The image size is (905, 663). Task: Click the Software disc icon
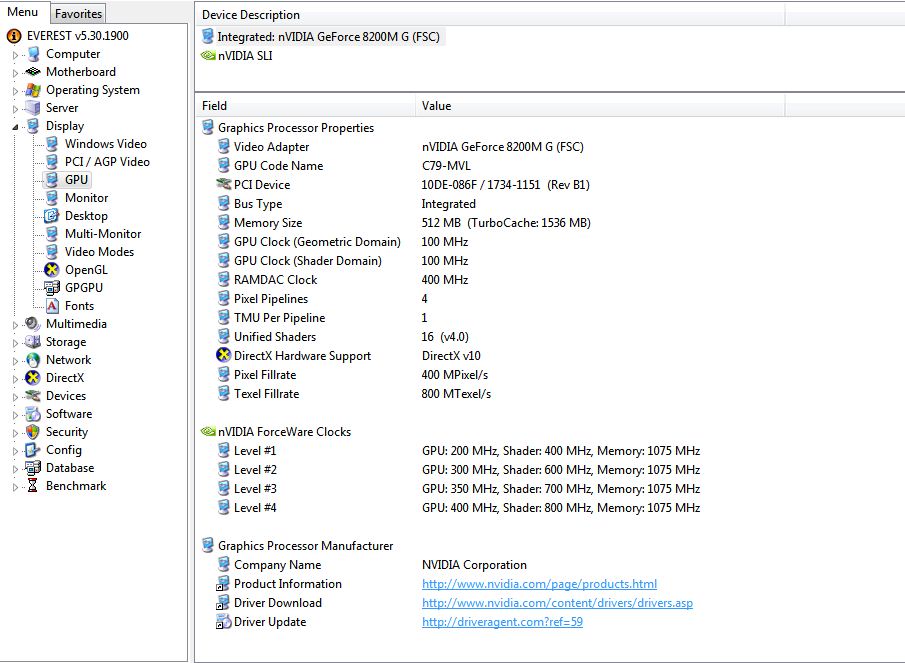(x=33, y=414)
